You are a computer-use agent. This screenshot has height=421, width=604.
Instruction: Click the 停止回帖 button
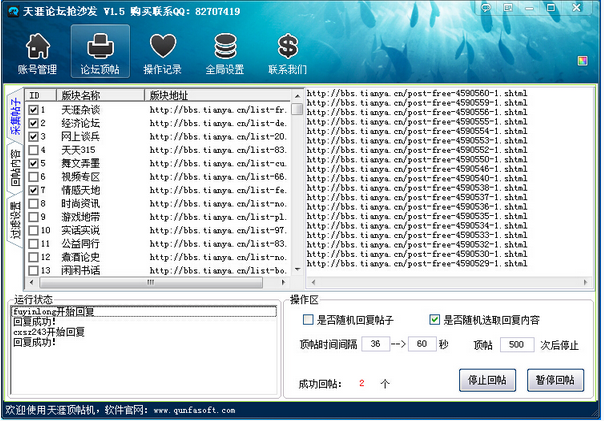tap(487, 380)
